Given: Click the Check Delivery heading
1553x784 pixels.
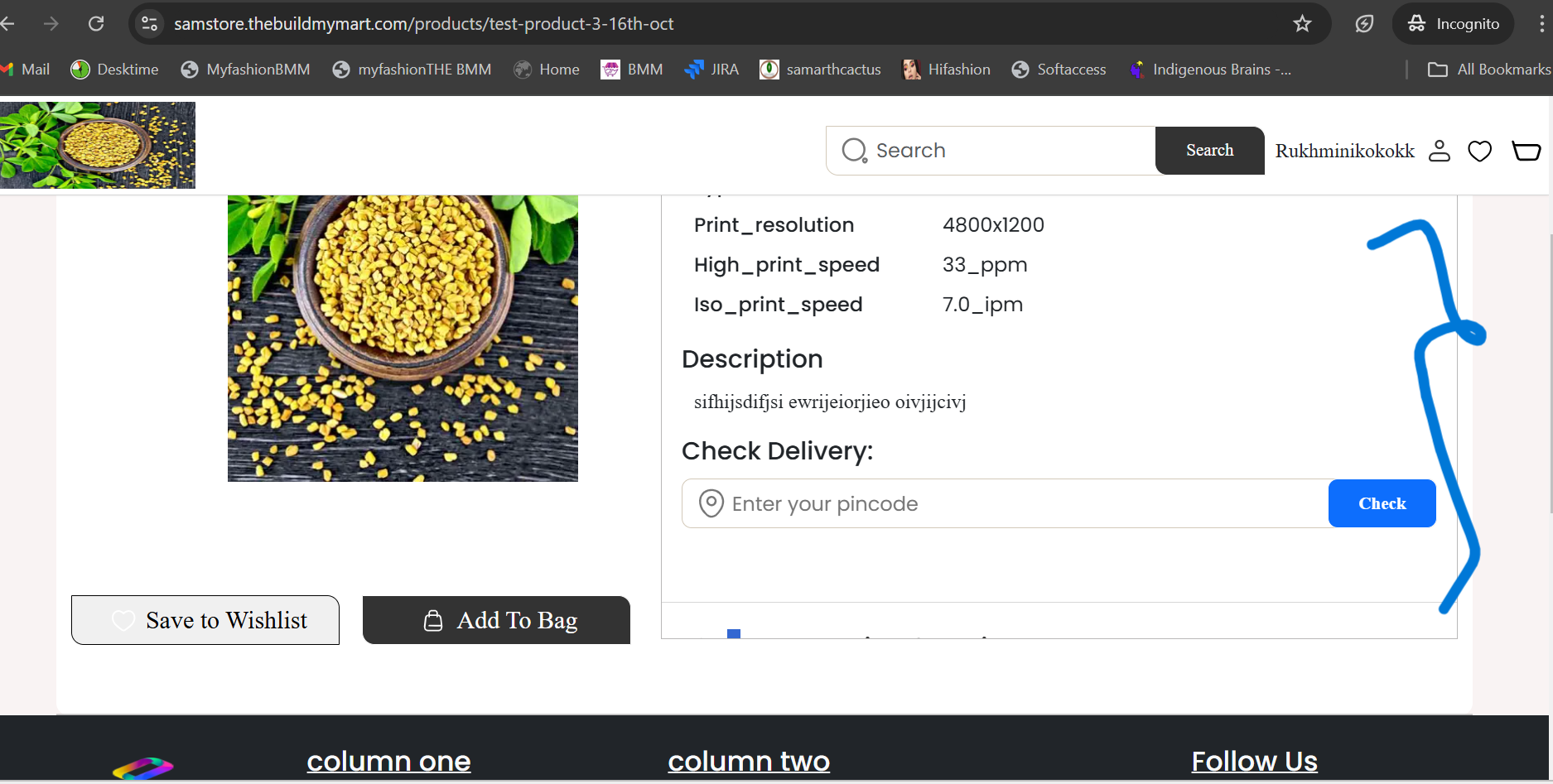Looking at the screenshot, I should click(777, 451).
